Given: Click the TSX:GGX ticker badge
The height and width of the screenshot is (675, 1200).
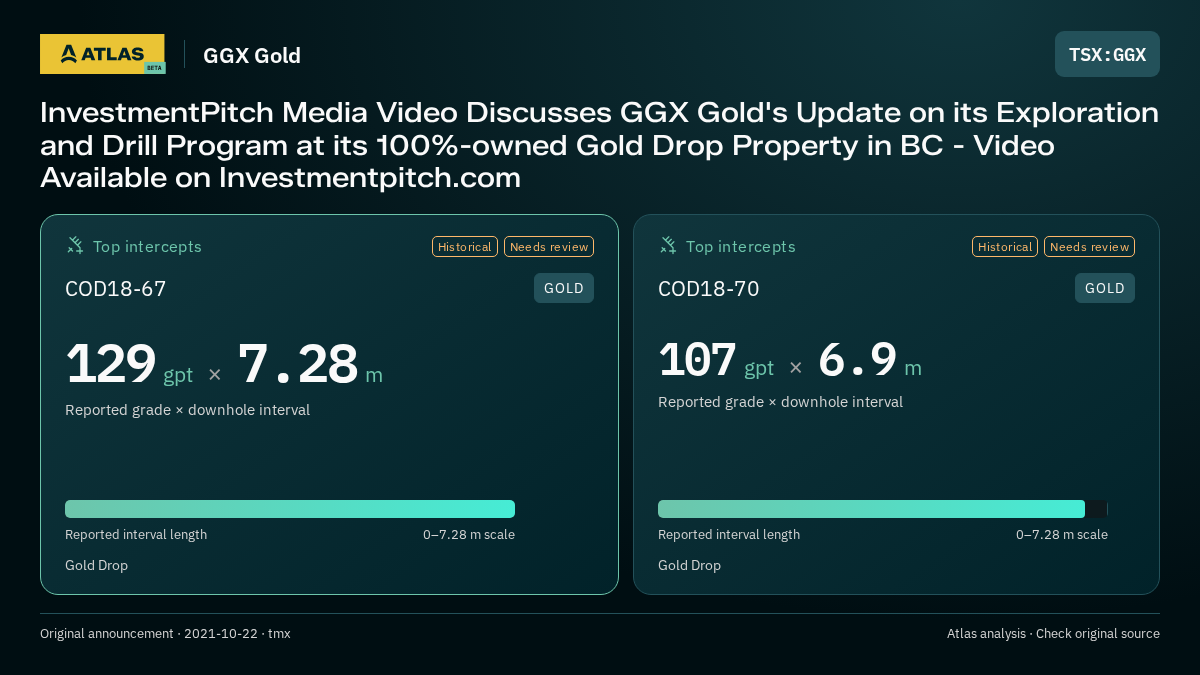Looking at the screenshot, I should coord(1107,54).
